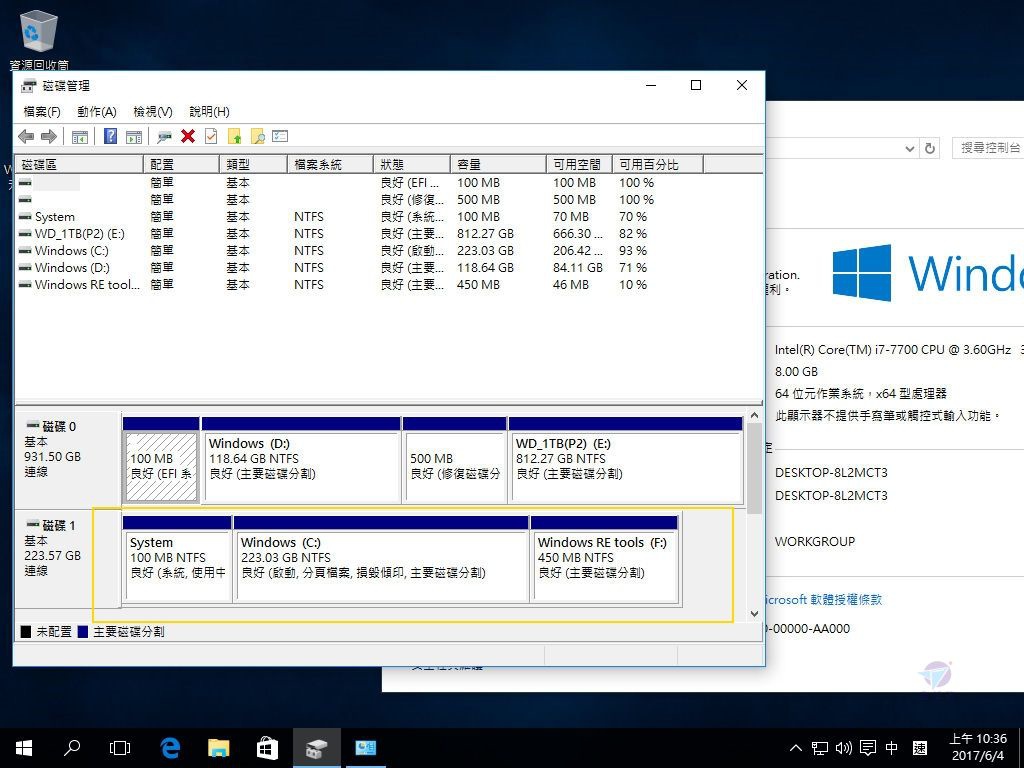Viewport: 1024px width, 768px height.
Task: Click the folder with green arrow icon
Action: coord(234,136)
